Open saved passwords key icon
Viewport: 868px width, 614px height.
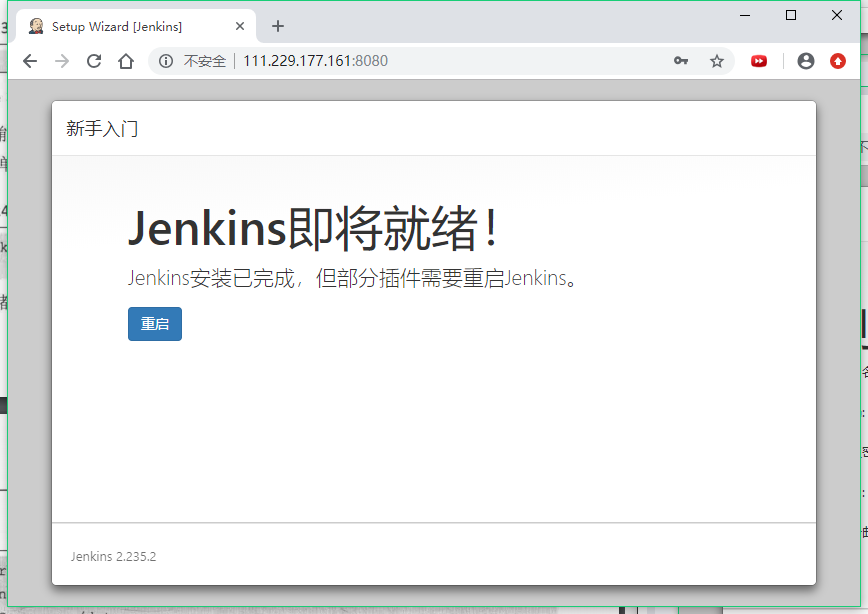point(681,61)
